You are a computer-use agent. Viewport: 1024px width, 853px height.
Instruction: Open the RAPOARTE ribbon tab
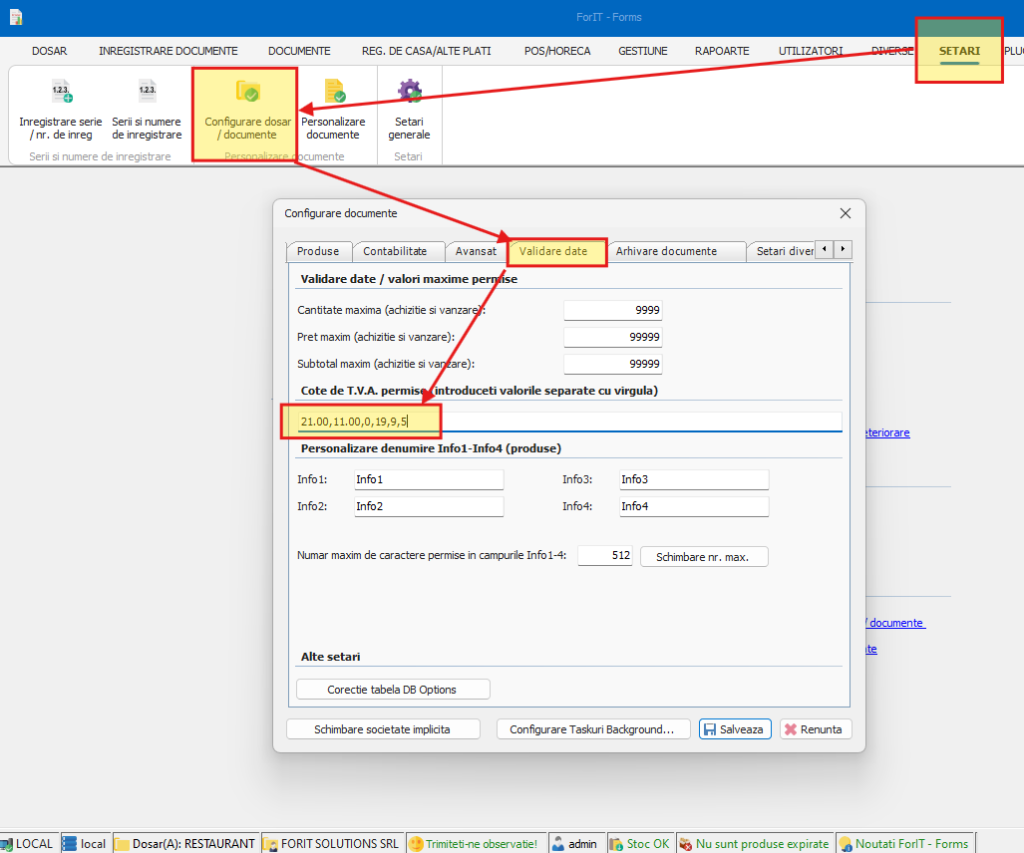(722, 51)
